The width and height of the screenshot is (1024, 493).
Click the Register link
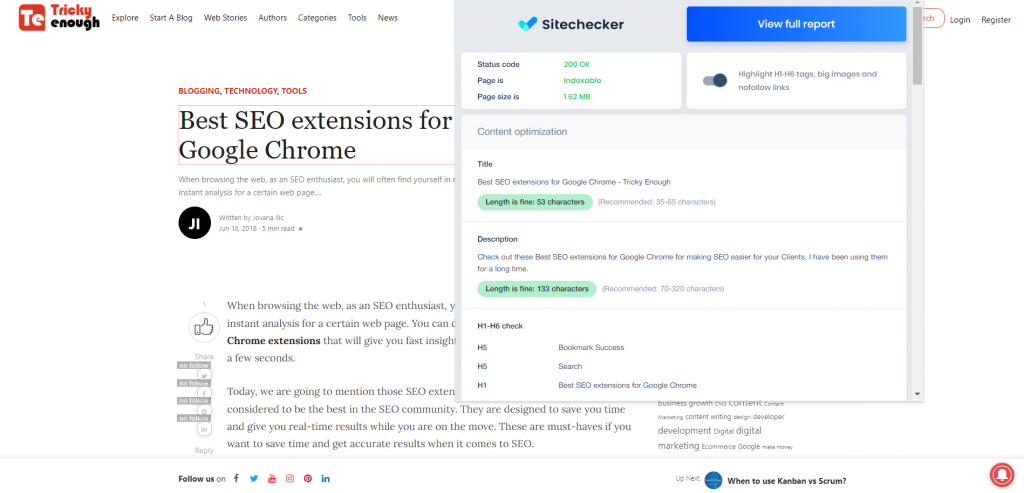click(996, 19)
